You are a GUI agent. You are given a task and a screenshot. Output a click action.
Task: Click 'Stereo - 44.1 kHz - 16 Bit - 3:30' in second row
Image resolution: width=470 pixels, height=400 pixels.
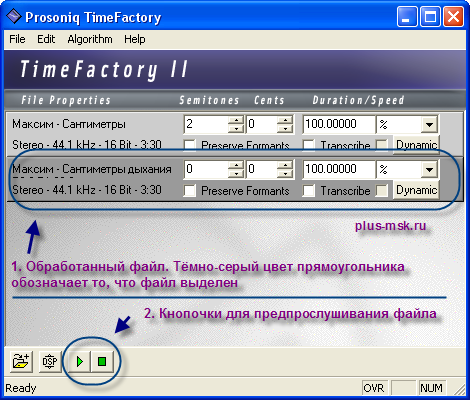click(87, 190)
